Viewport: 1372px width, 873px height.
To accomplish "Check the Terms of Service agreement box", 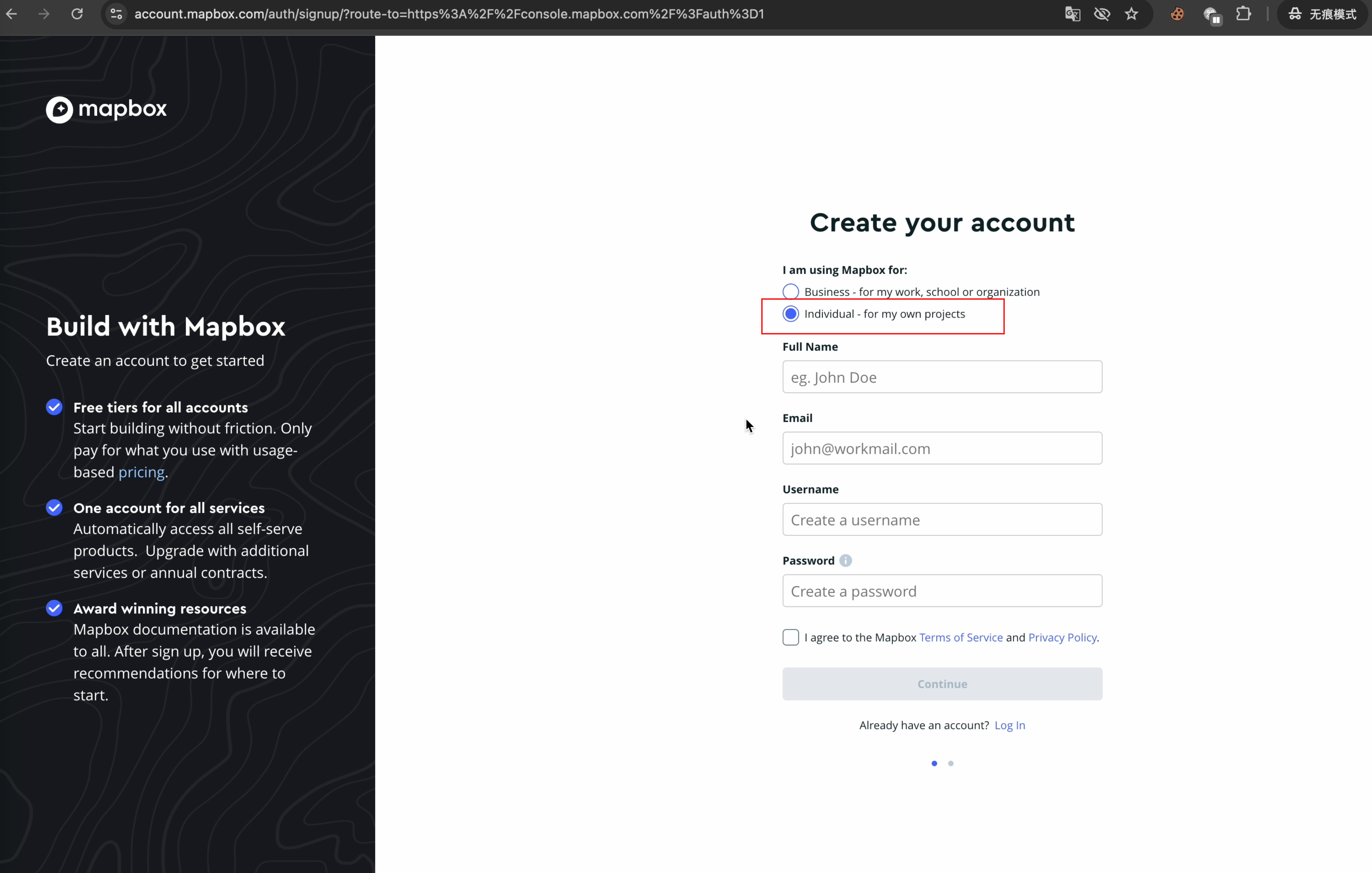I will coord(791,638).
